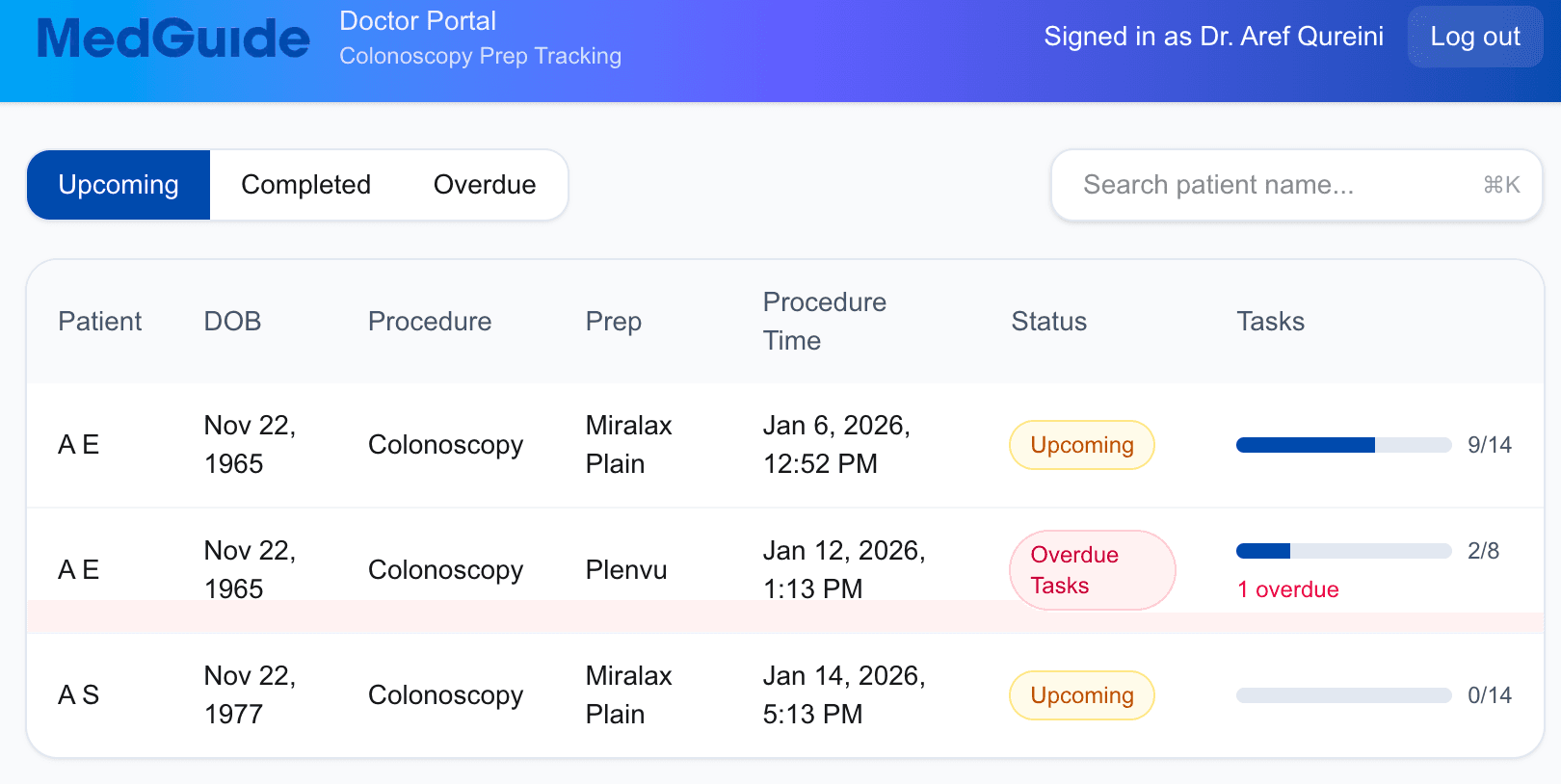Open the Overdue tab
The image size is (1561, 784).
(x=485, y=184)
